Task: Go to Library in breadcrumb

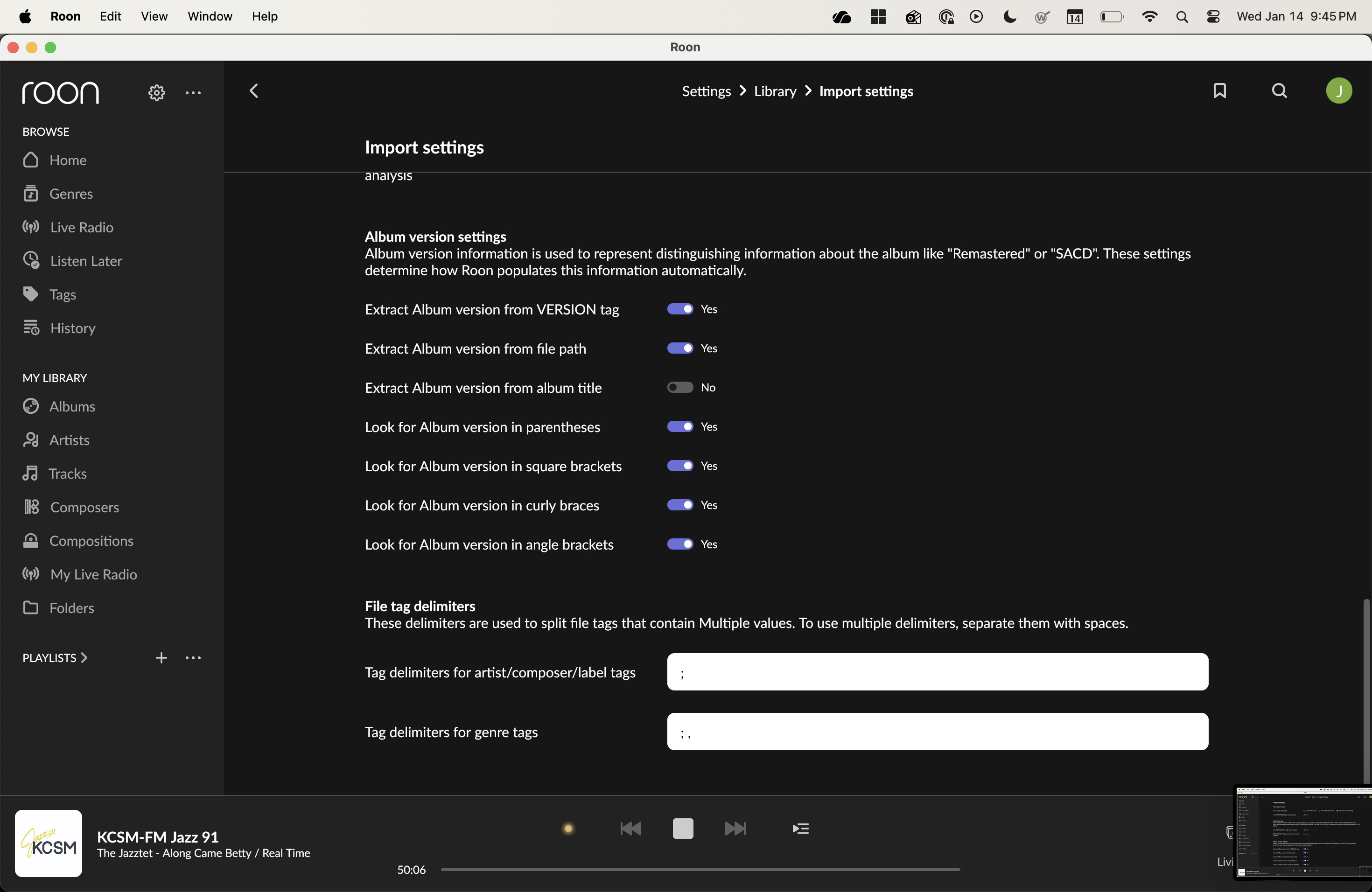Action: 774,91
